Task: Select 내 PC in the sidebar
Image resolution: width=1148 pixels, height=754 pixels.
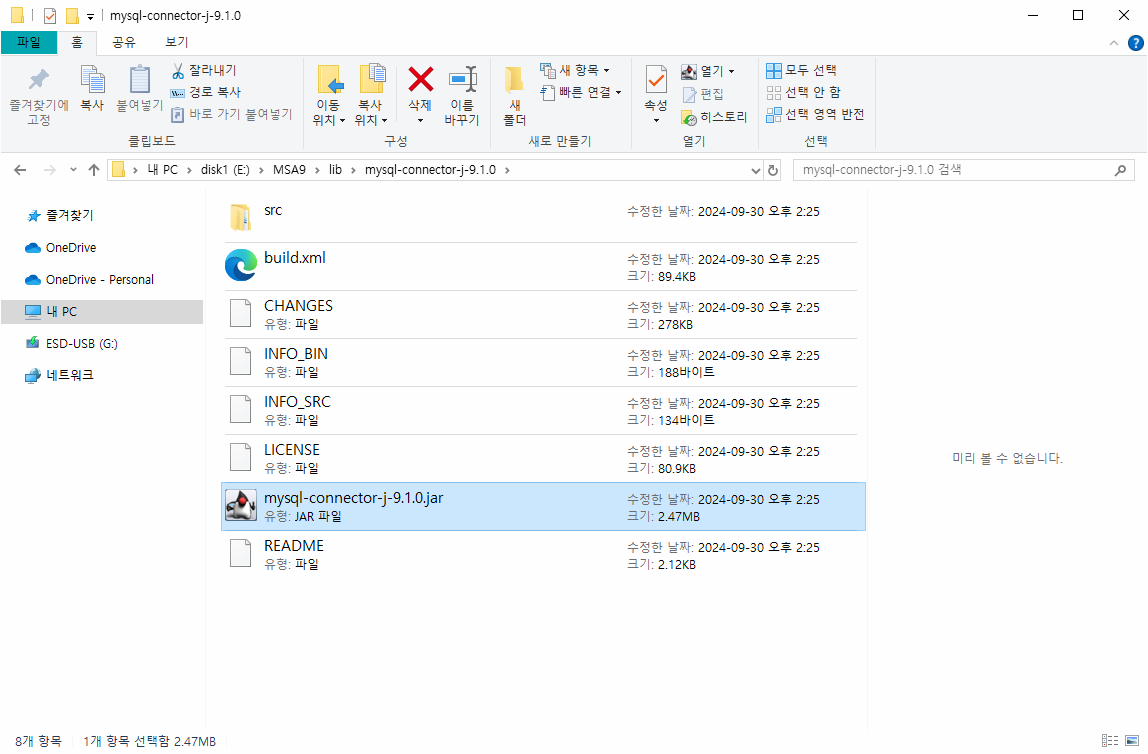Action: pyautogui.click(x=102, y=312)
